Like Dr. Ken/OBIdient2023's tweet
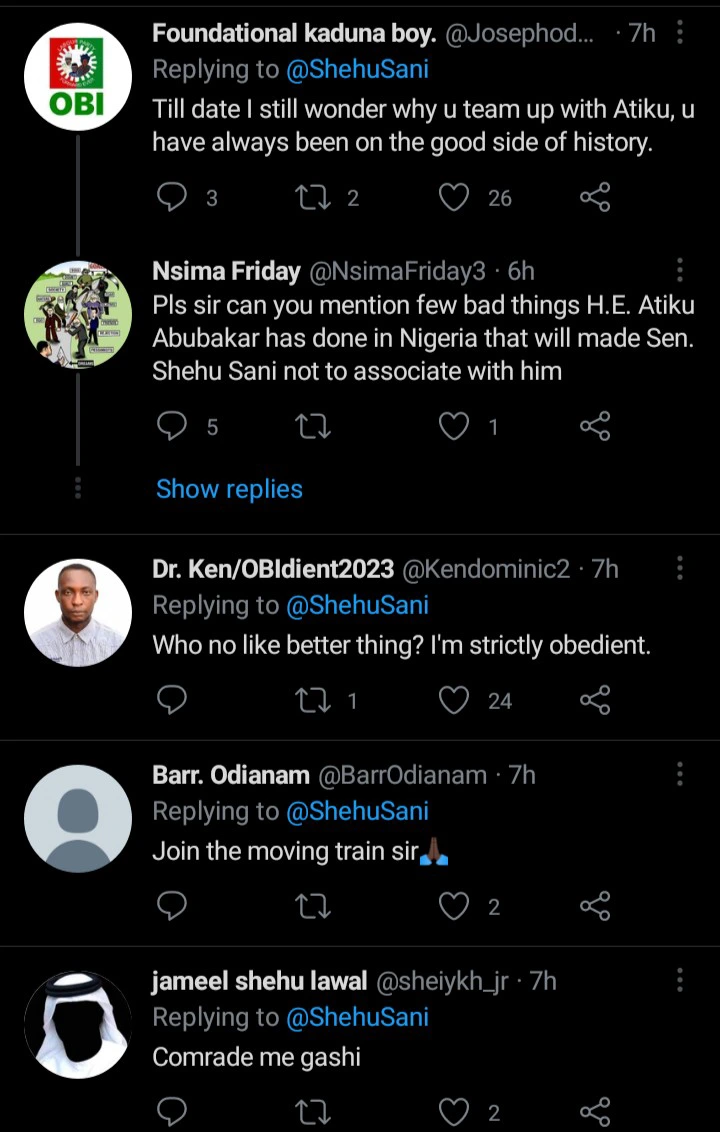 click(455, 701)
